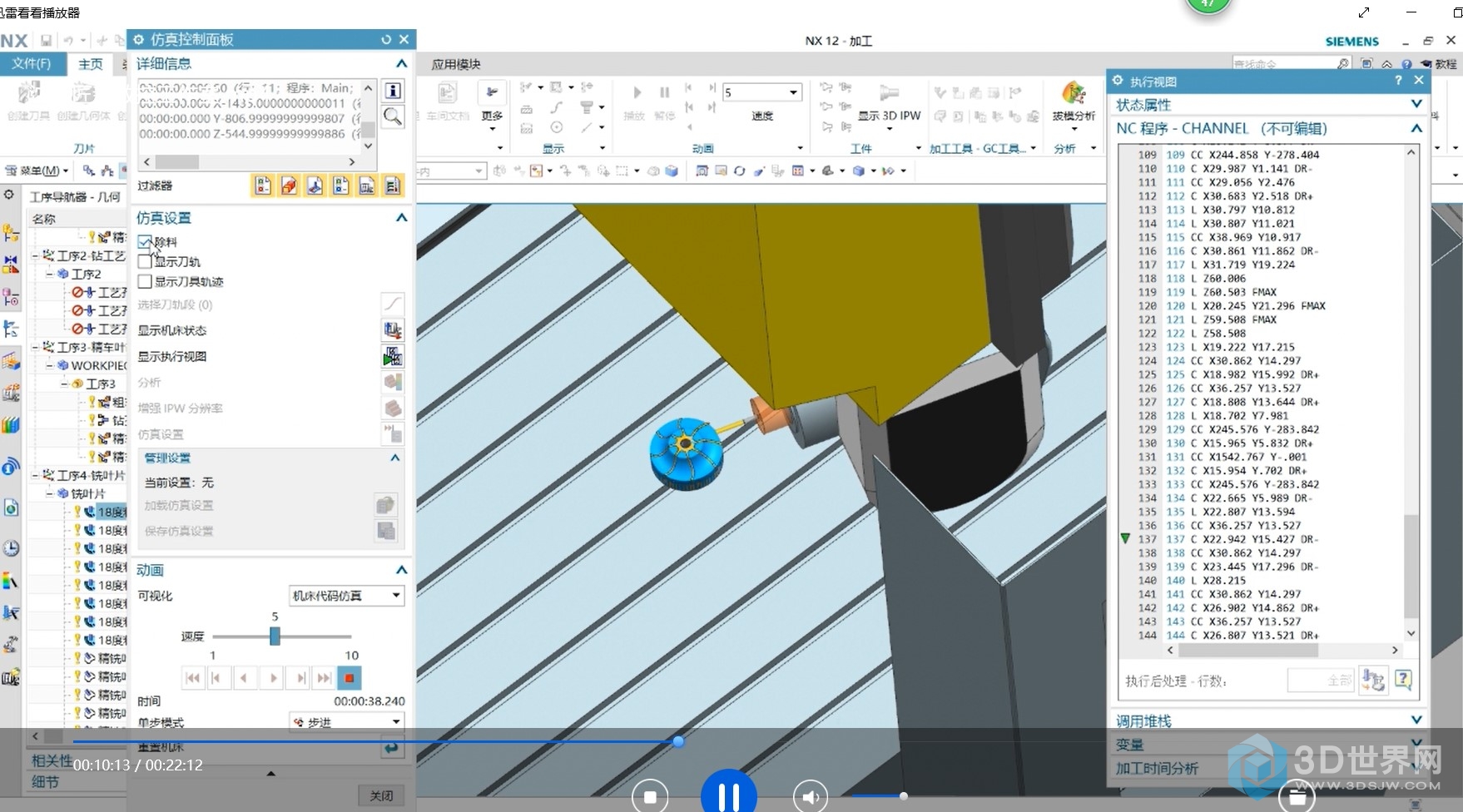The image size is (1463, 812).
Task: Open the 可视化 机床代码仿真 dropdown
Action: [x=346, y=596]
